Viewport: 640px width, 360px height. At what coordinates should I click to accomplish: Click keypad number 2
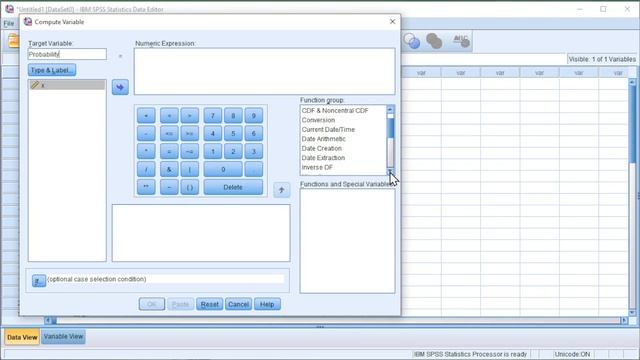233,151
